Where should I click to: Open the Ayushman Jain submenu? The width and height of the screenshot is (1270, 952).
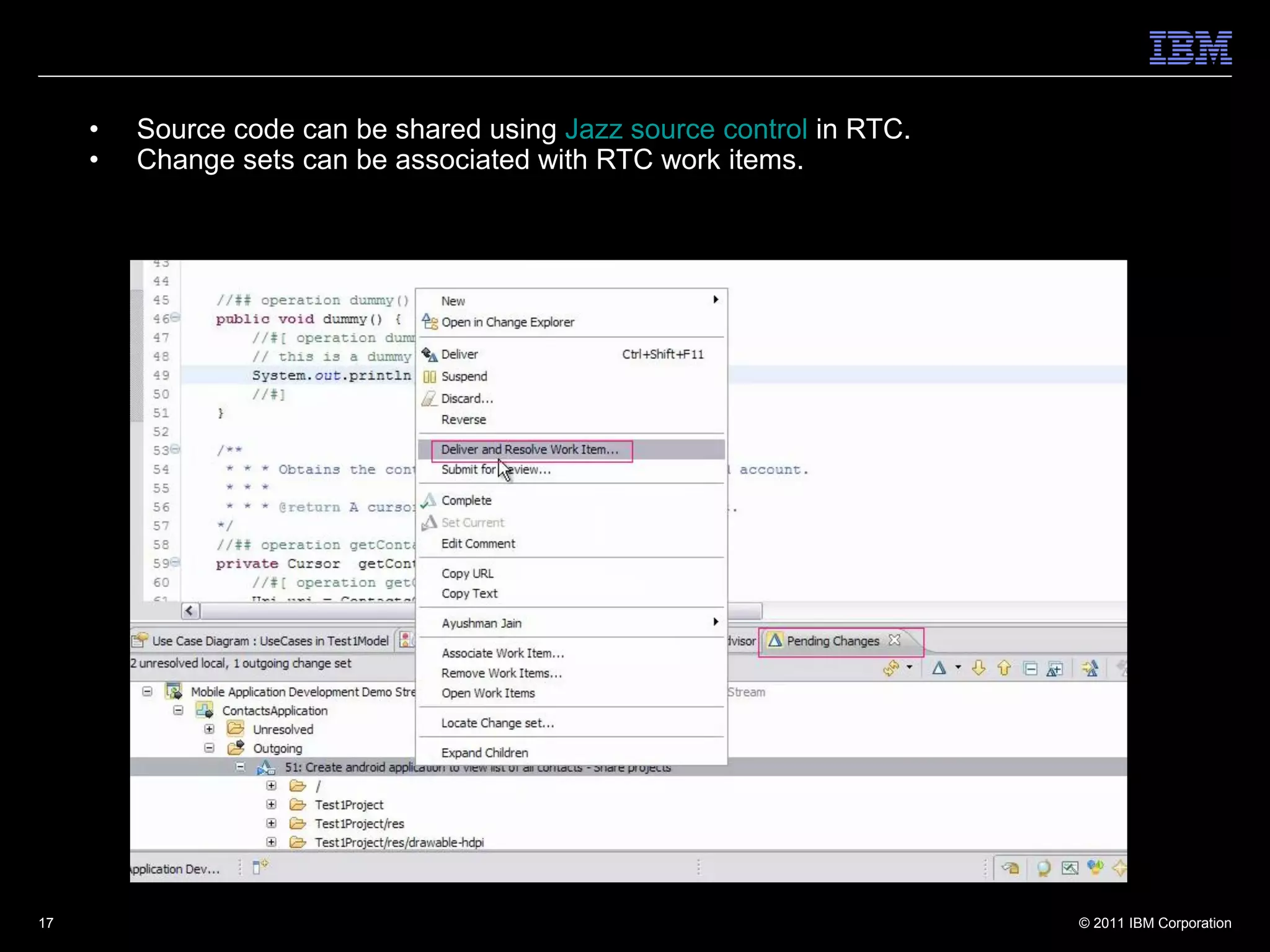(571, 623)
